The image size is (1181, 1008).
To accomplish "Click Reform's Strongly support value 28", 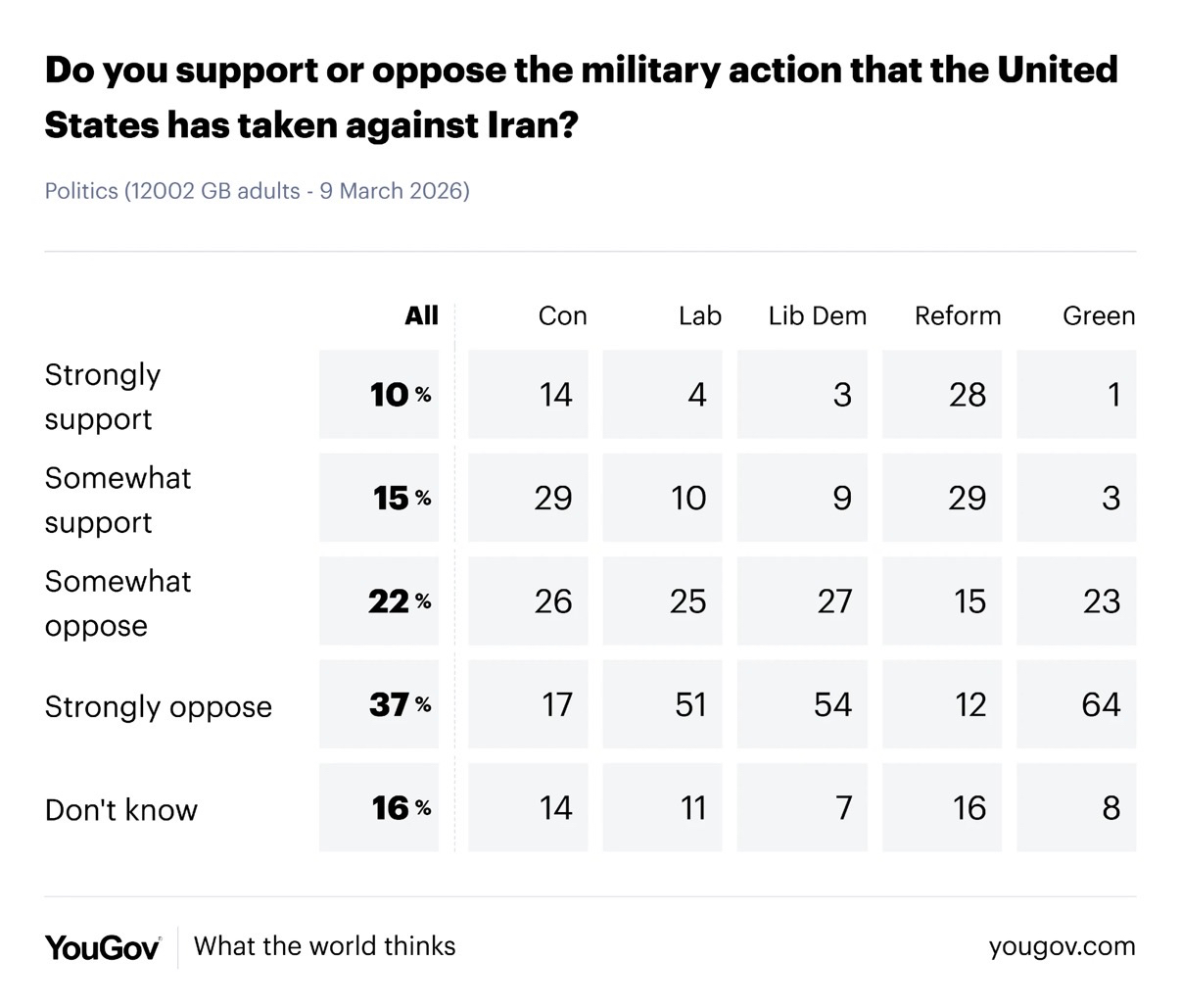I will [967, 395].
